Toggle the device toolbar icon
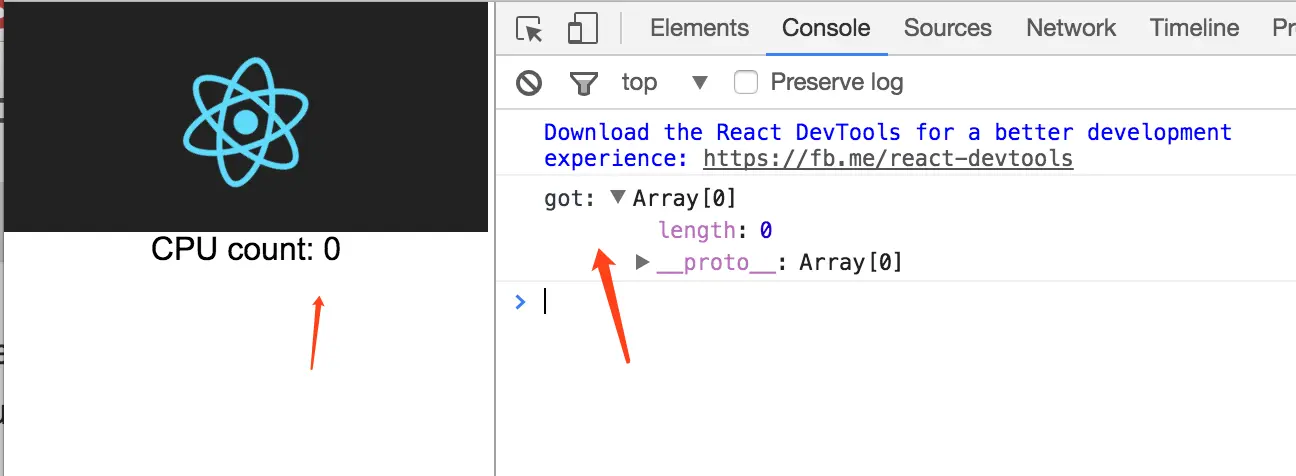 582,29
